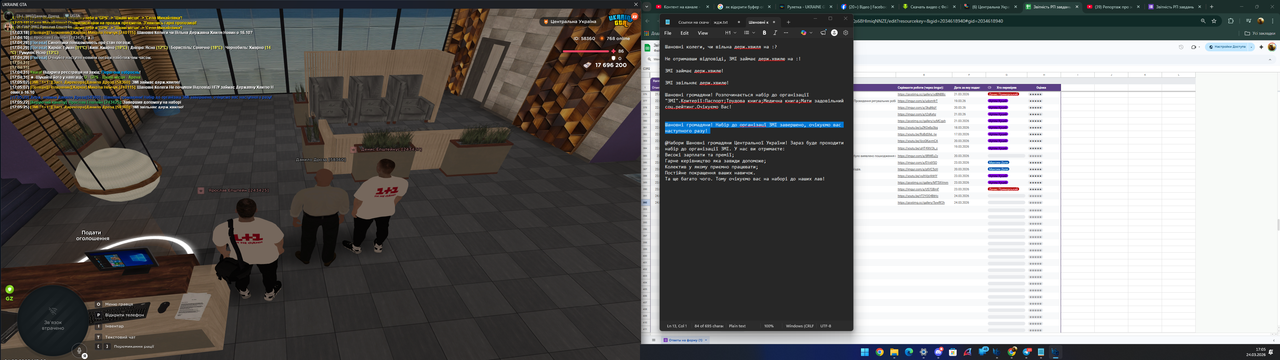1280x360 pixels.
Task: Switch to the 'Ссылки на скачк' Notepad tab
Action: (693, 22)
